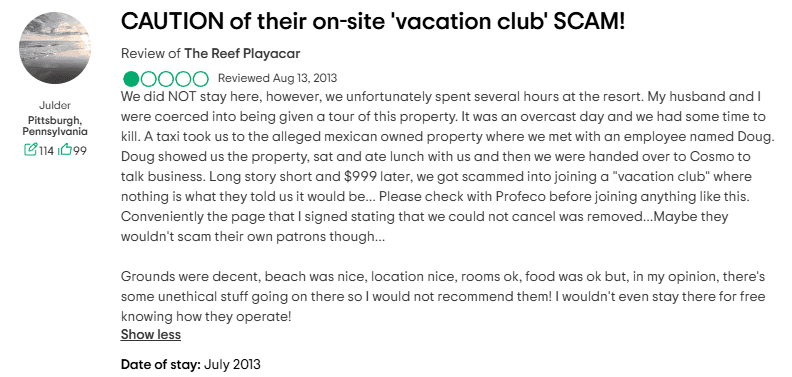
Task: Open Julder's profile avatar picture
Action: coord(55,48)
